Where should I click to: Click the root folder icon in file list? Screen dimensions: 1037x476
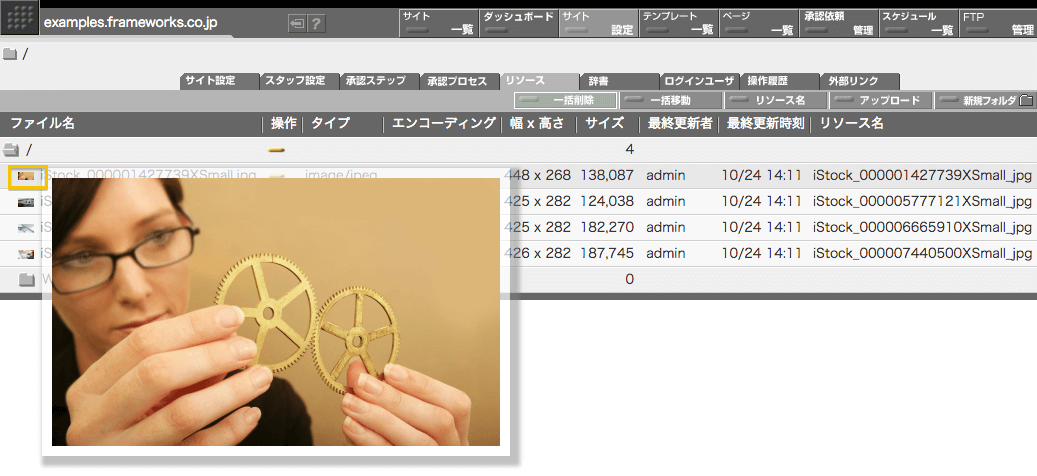(x=10, y=150)
